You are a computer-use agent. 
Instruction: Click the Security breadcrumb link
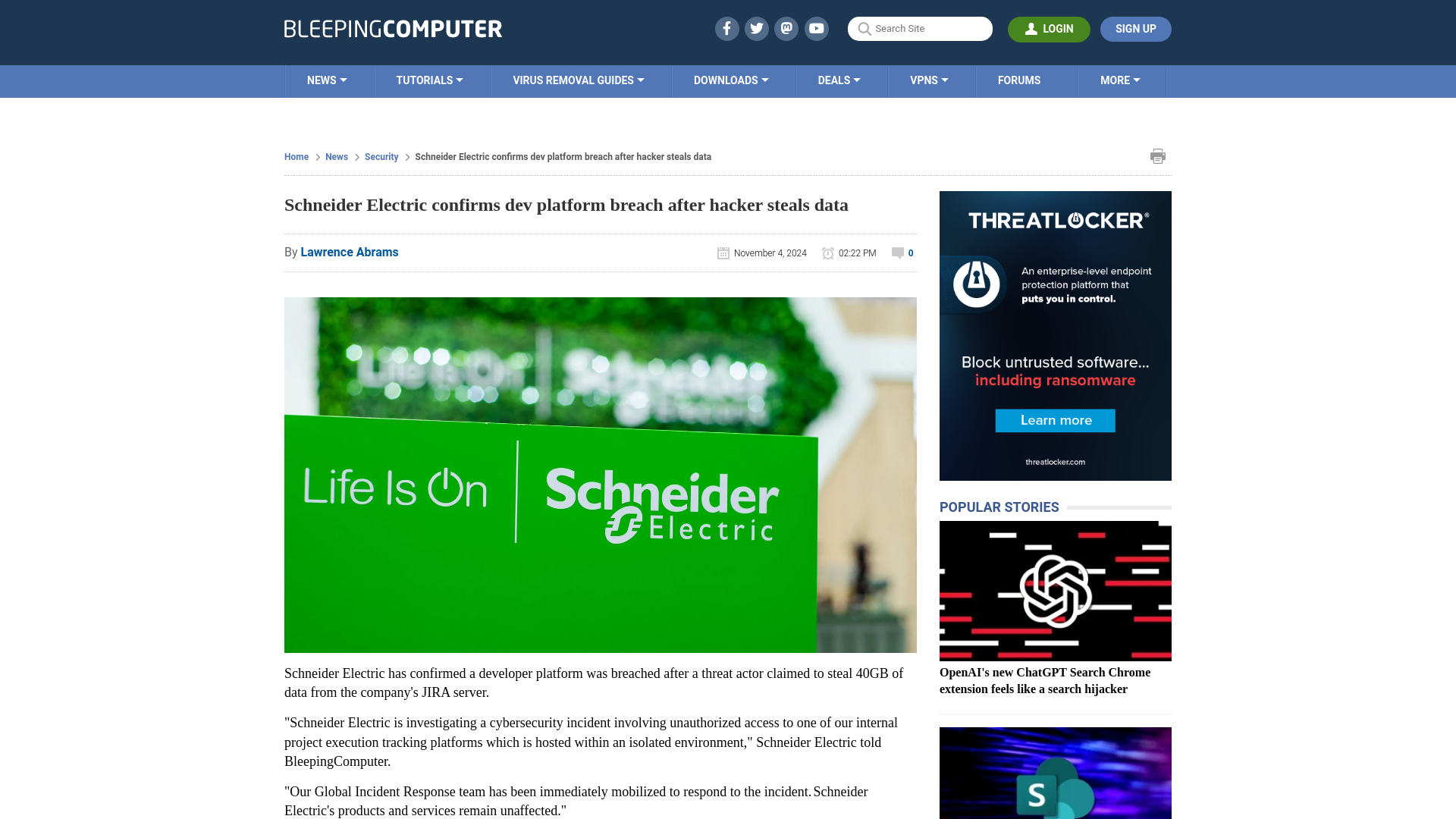pyautogui.click(x=381, y=156)
